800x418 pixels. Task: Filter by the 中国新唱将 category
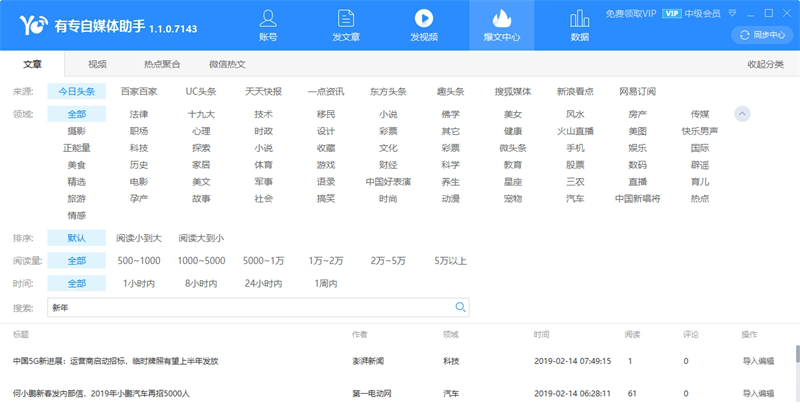(637, 199)
